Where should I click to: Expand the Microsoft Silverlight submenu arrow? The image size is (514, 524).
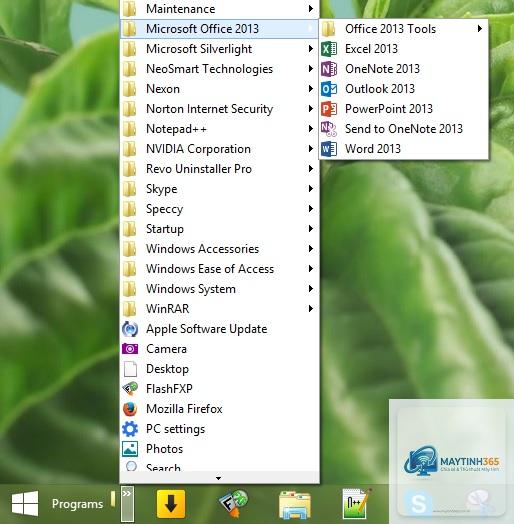(311, 49)
